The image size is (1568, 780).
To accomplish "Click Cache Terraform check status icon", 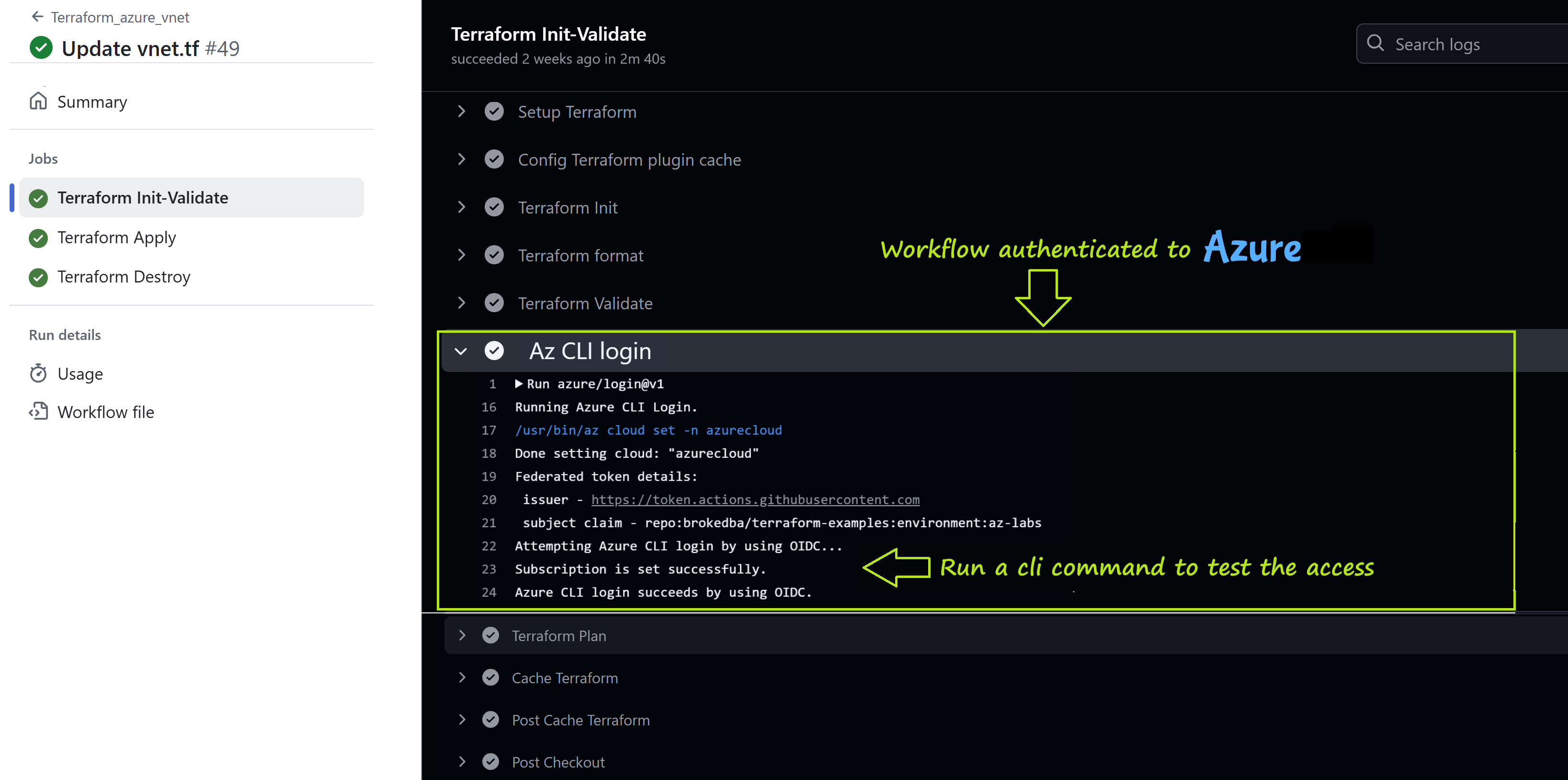I will pos(490,677).
